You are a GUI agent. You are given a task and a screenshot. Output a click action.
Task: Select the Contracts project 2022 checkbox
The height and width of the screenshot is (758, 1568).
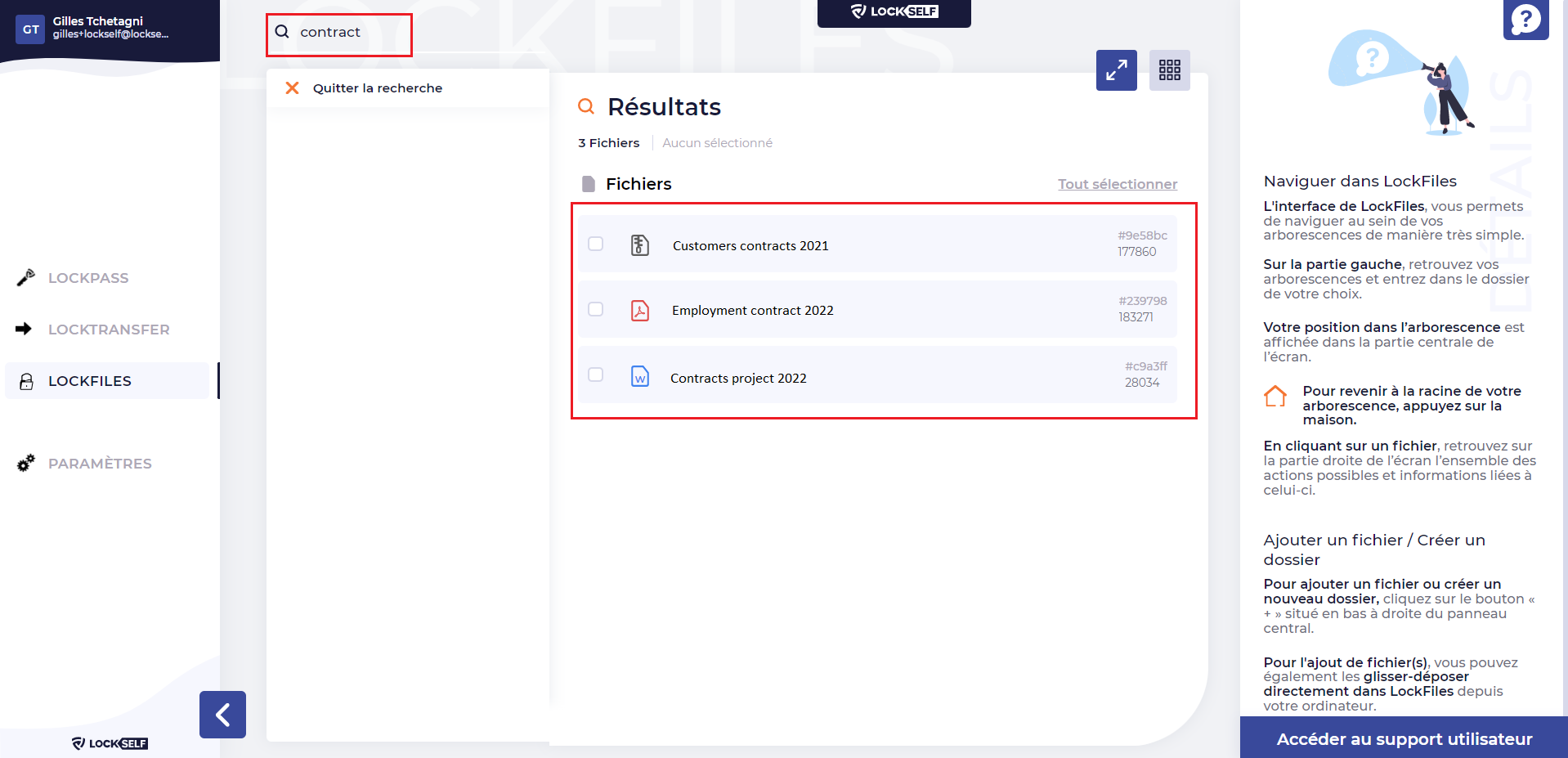click(x=596, y=375)
